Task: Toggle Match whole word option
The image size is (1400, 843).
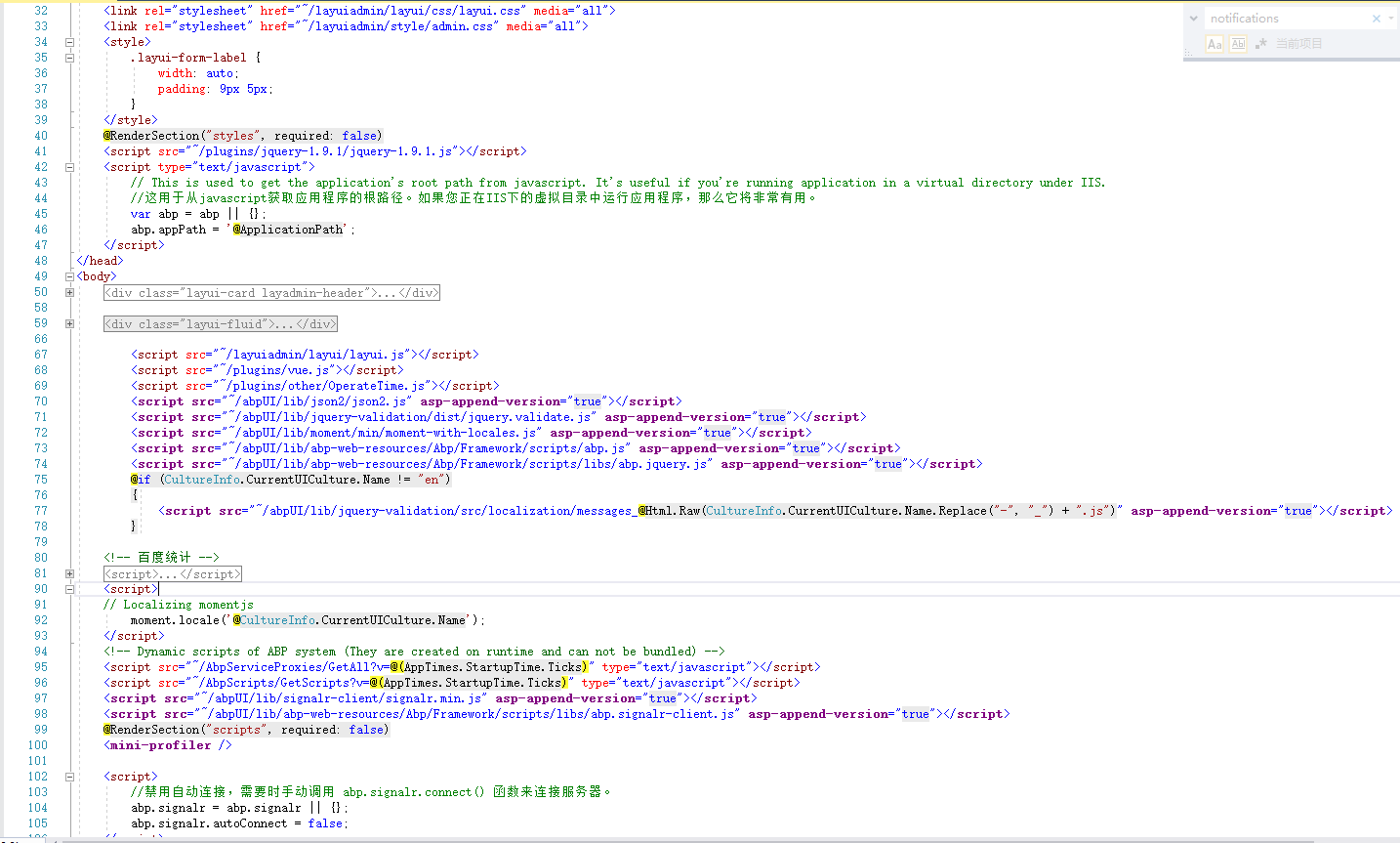Action: tap(1238, 44)
